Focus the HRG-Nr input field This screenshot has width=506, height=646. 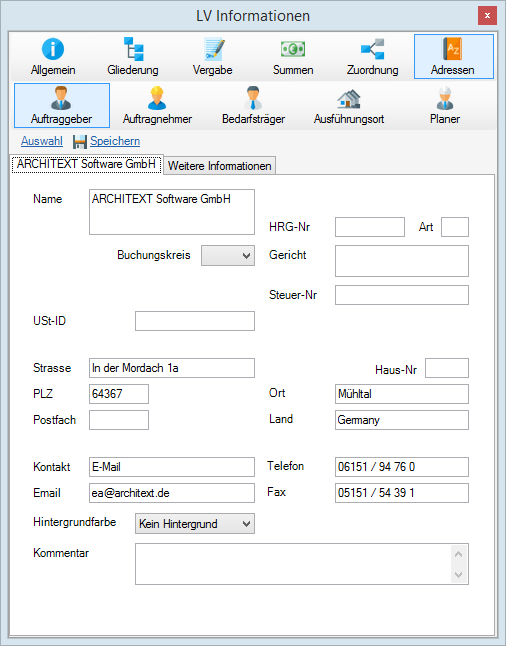[x=370, y=227]
